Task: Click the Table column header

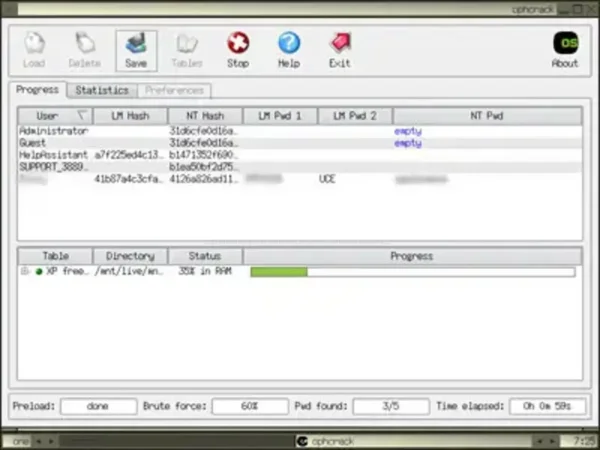Action: point(55,256)
